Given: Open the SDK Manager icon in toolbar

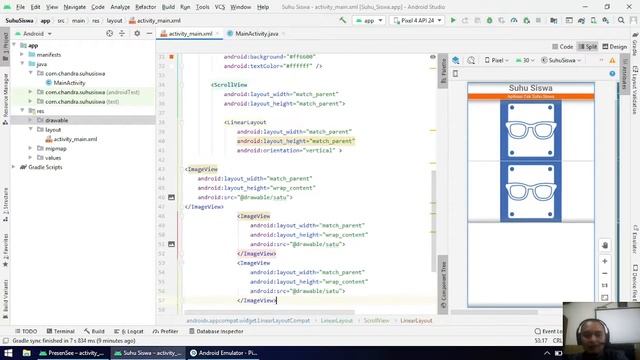Looking at the screenshot, I should click(x=606, y=20).
